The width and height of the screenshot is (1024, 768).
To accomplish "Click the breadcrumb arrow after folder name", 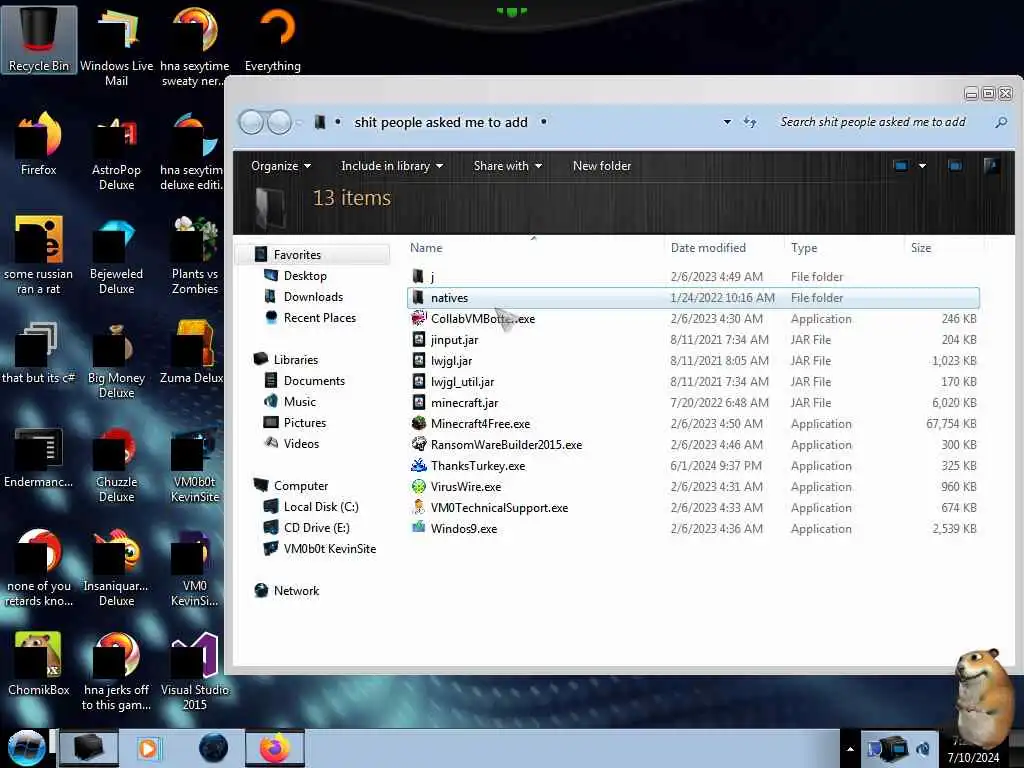I will (543, 122).
